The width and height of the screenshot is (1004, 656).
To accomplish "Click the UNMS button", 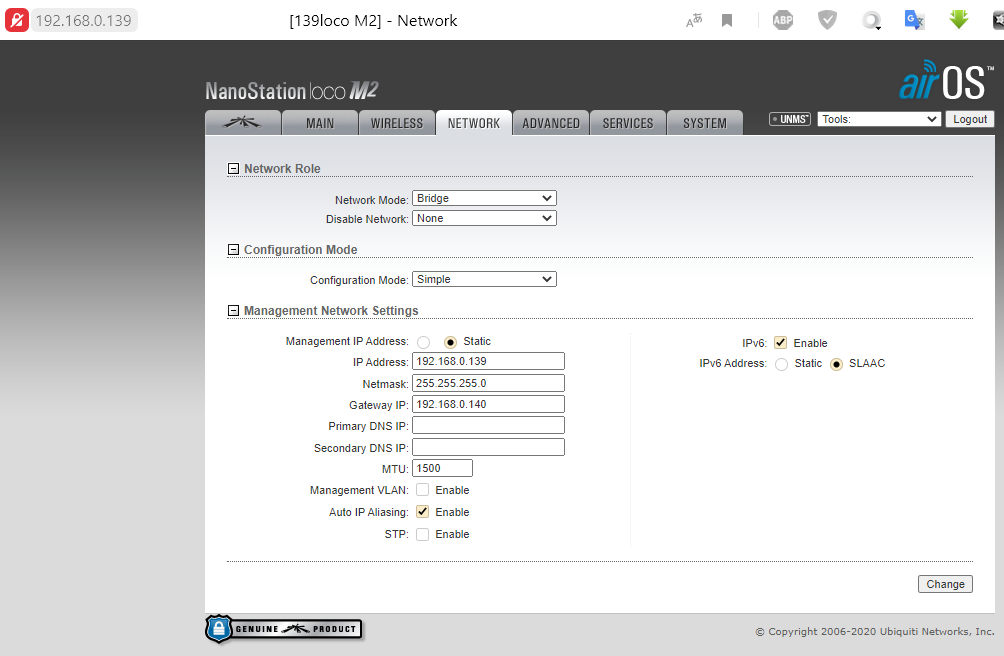I will coord(790,119).
